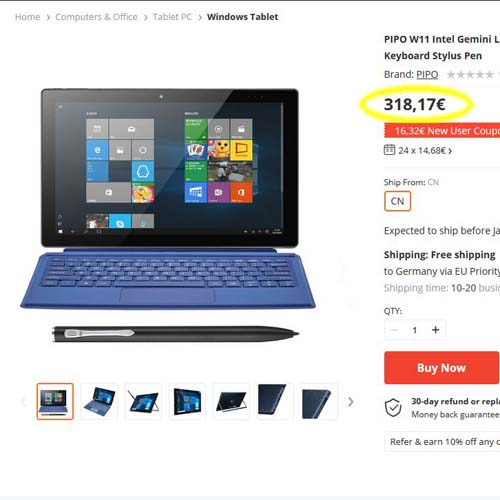Decrease quantity with the minus button
500x500 pixels.
click(x=394, y=330)
